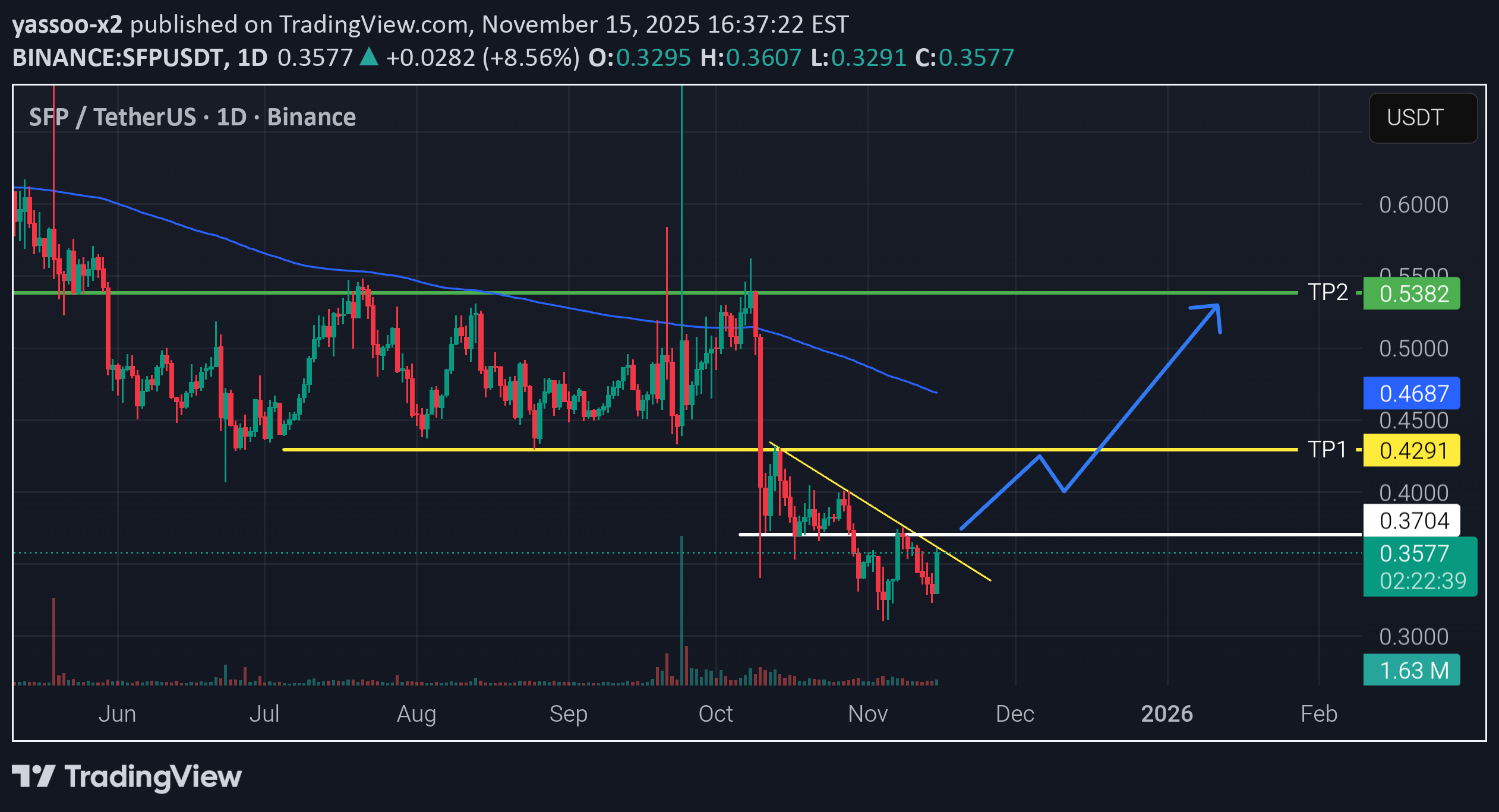
Task: Click the TP2 0.5382 green price label
Action: (1411, 293)
